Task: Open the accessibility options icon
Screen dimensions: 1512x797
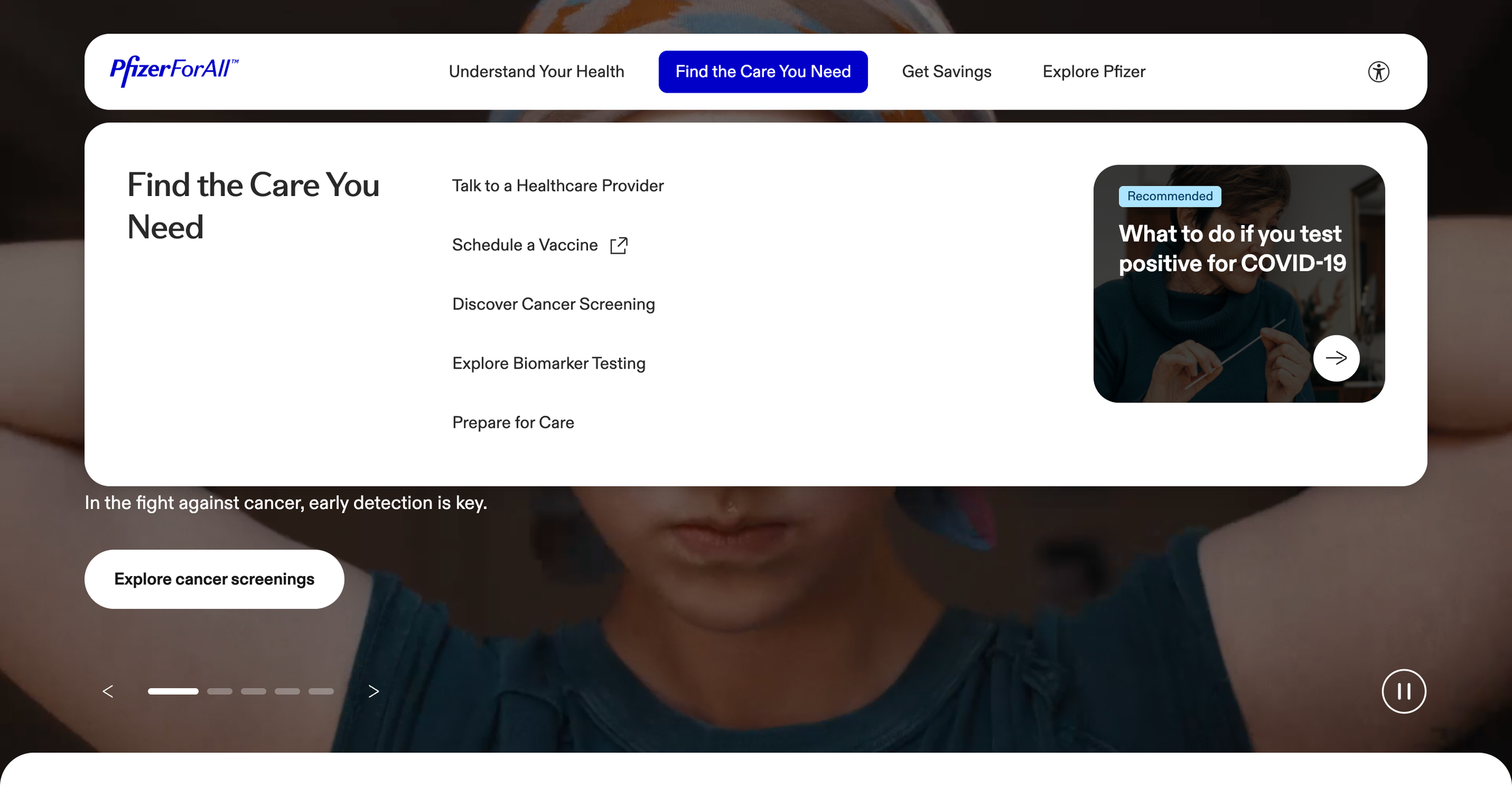Action: [x=1378, y=72]
